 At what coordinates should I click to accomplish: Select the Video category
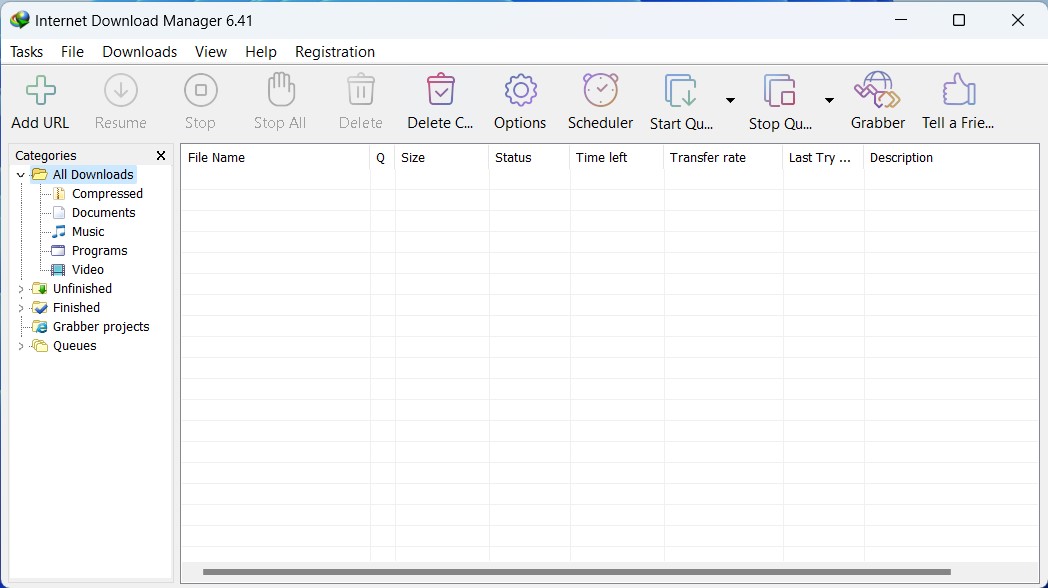[88, 269]
